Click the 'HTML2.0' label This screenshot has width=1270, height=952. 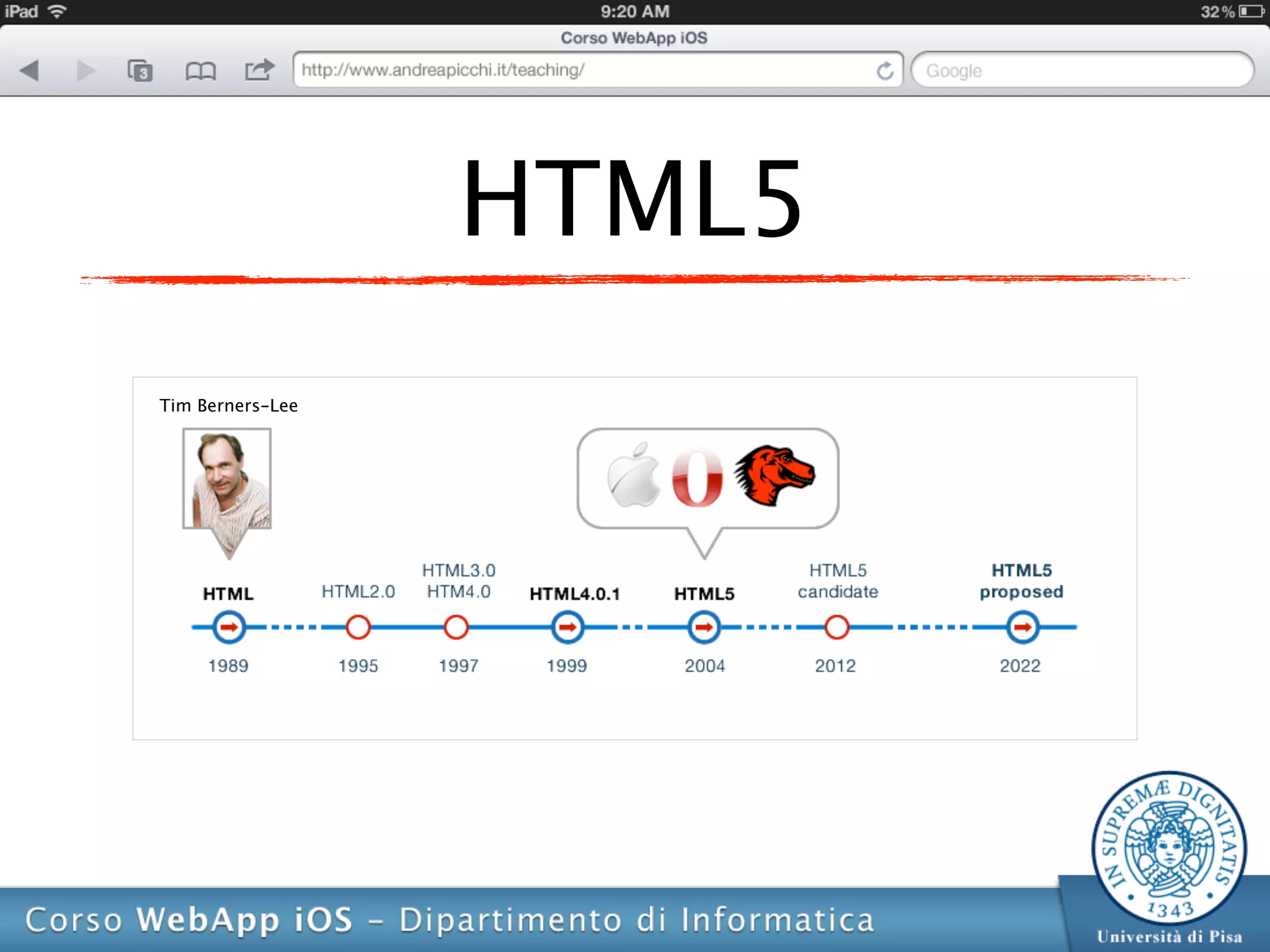358,591
